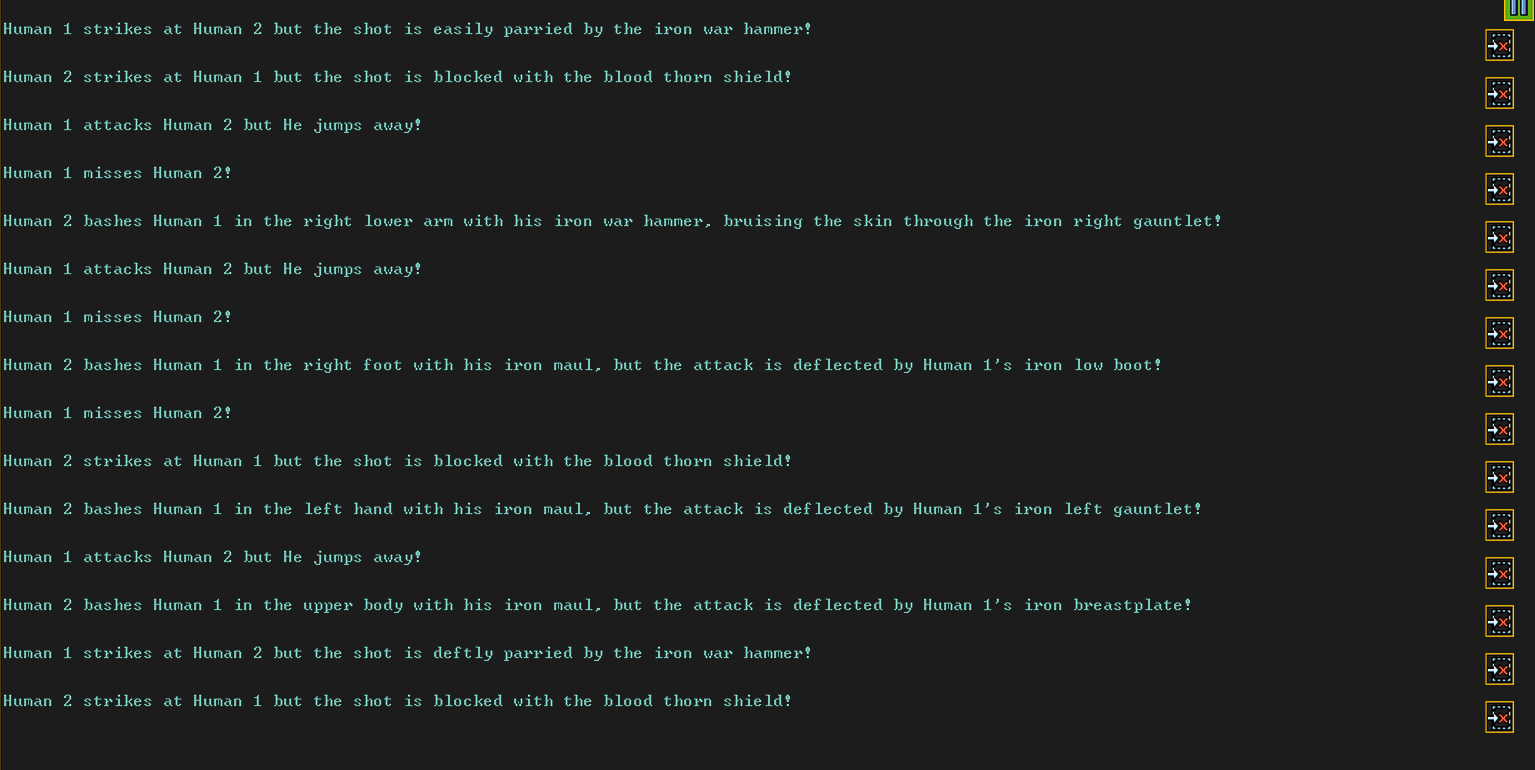Screen dimensions: 1535x770
Task: Click the 'bruising the skin' combat log line
Action: [x=612, y=221]
